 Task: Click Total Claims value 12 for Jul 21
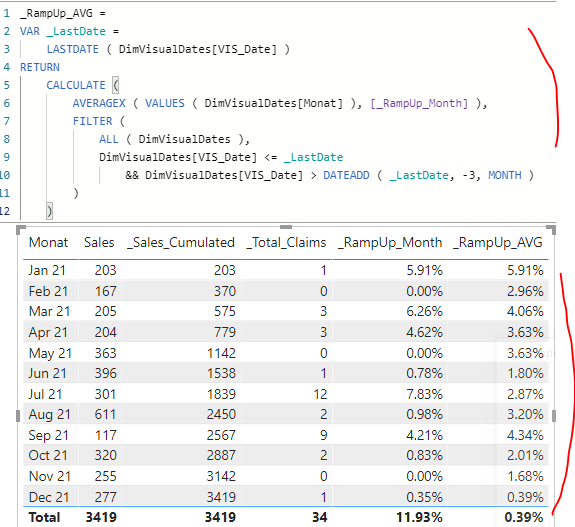point(320,394)
